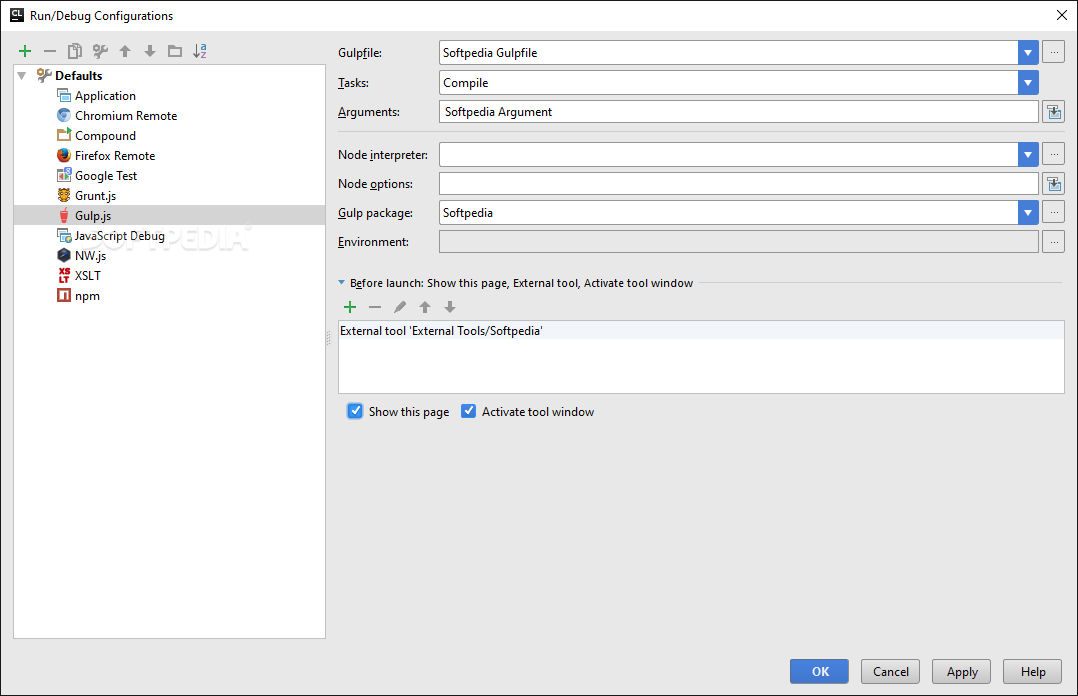Image resolution: width=1078 pixels, height=696 pixels.
Task: Select XSLT configuration type
Action: [87, 275]
